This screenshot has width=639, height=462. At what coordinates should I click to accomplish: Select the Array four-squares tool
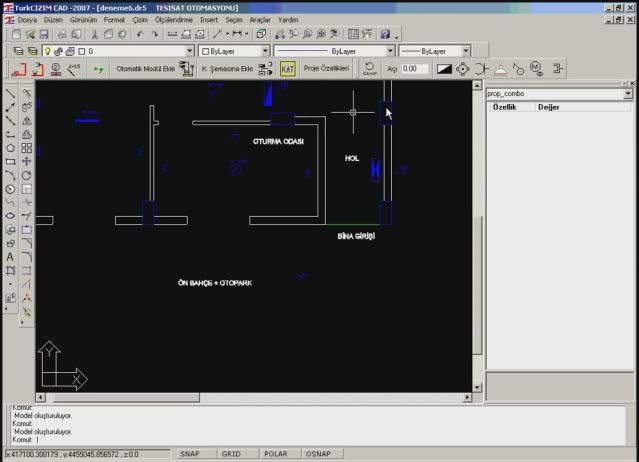(x=26, y=148)
